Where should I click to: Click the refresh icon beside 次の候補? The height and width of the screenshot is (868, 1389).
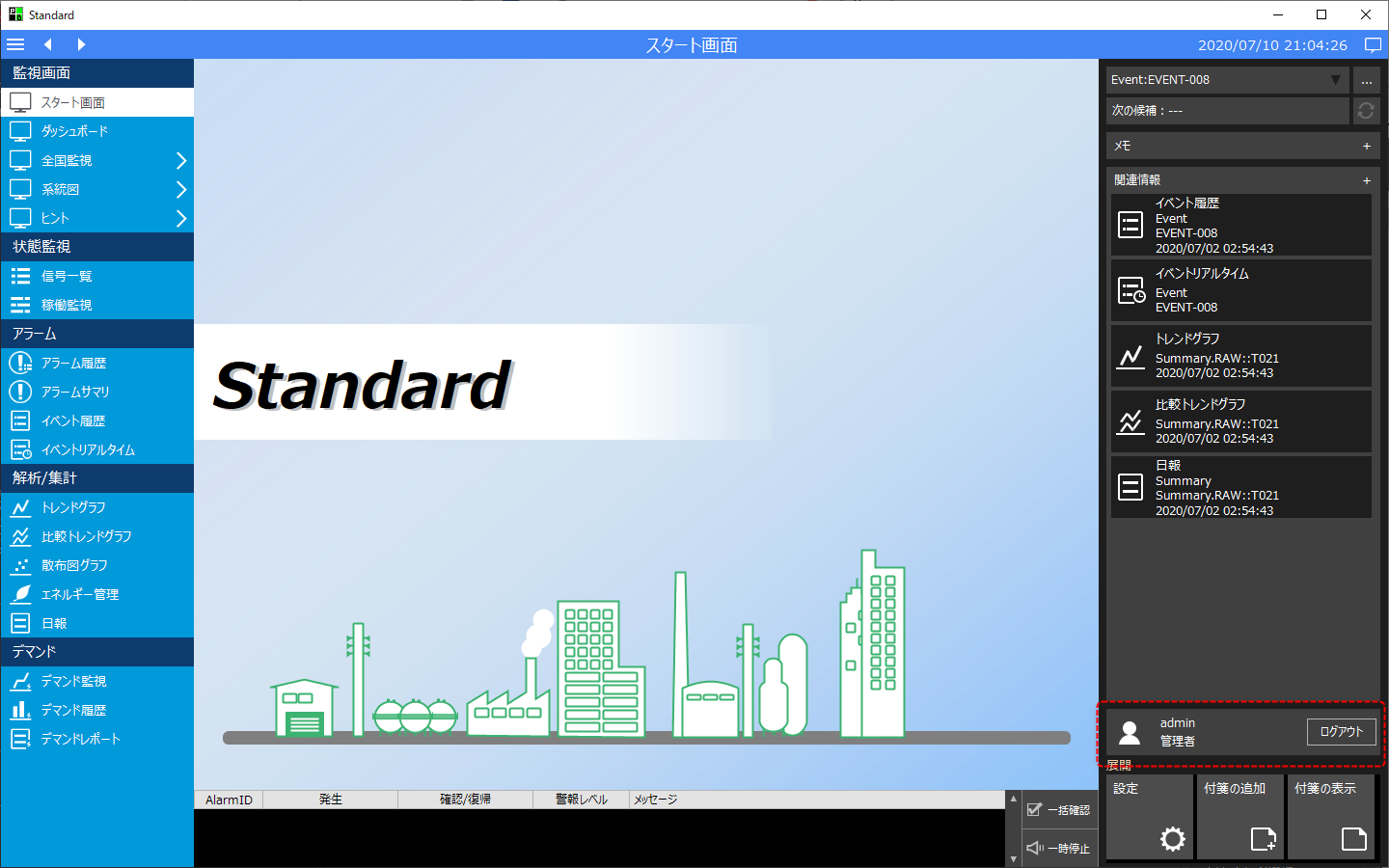[1366, 111]
